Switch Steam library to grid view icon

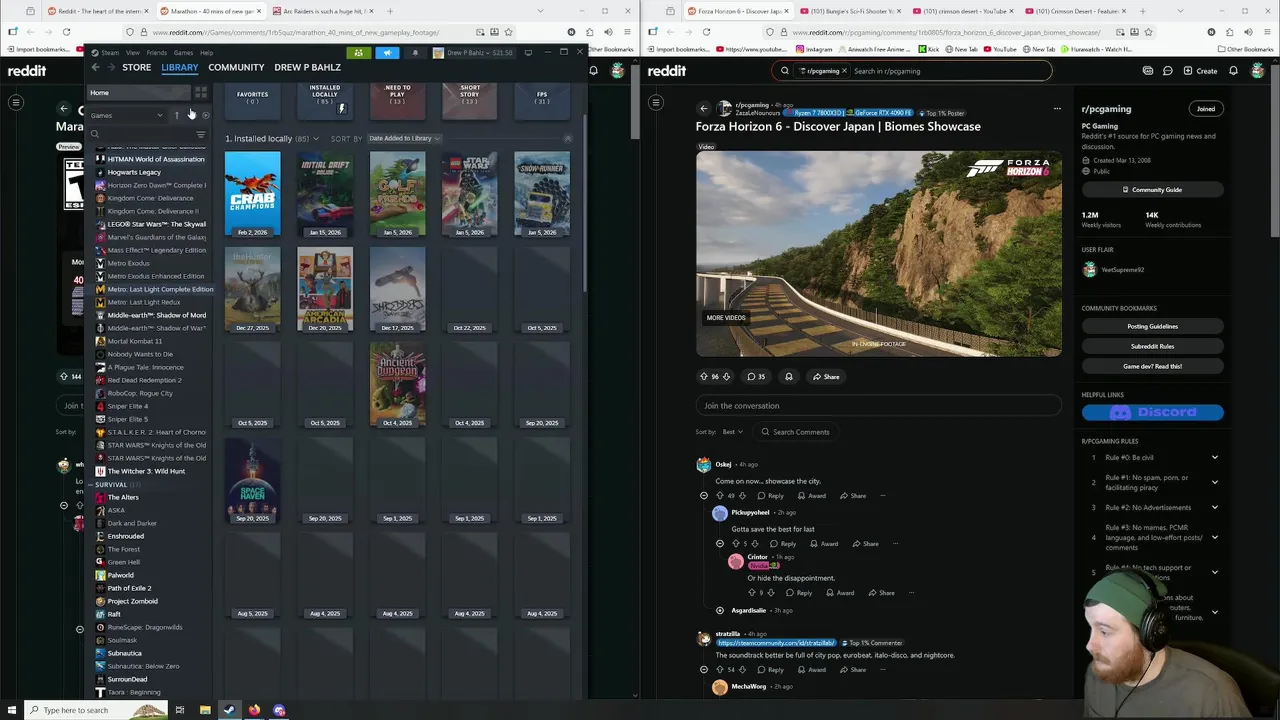click(201, 93)
